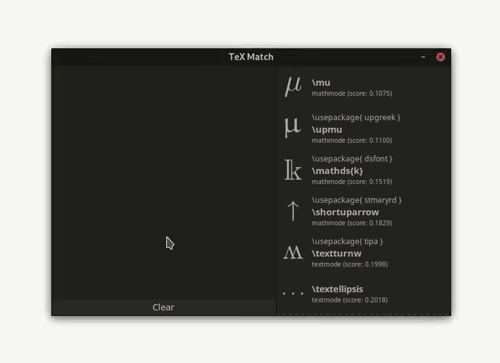
Task: Click inside the blank drawing canvas
Action: 163,182
